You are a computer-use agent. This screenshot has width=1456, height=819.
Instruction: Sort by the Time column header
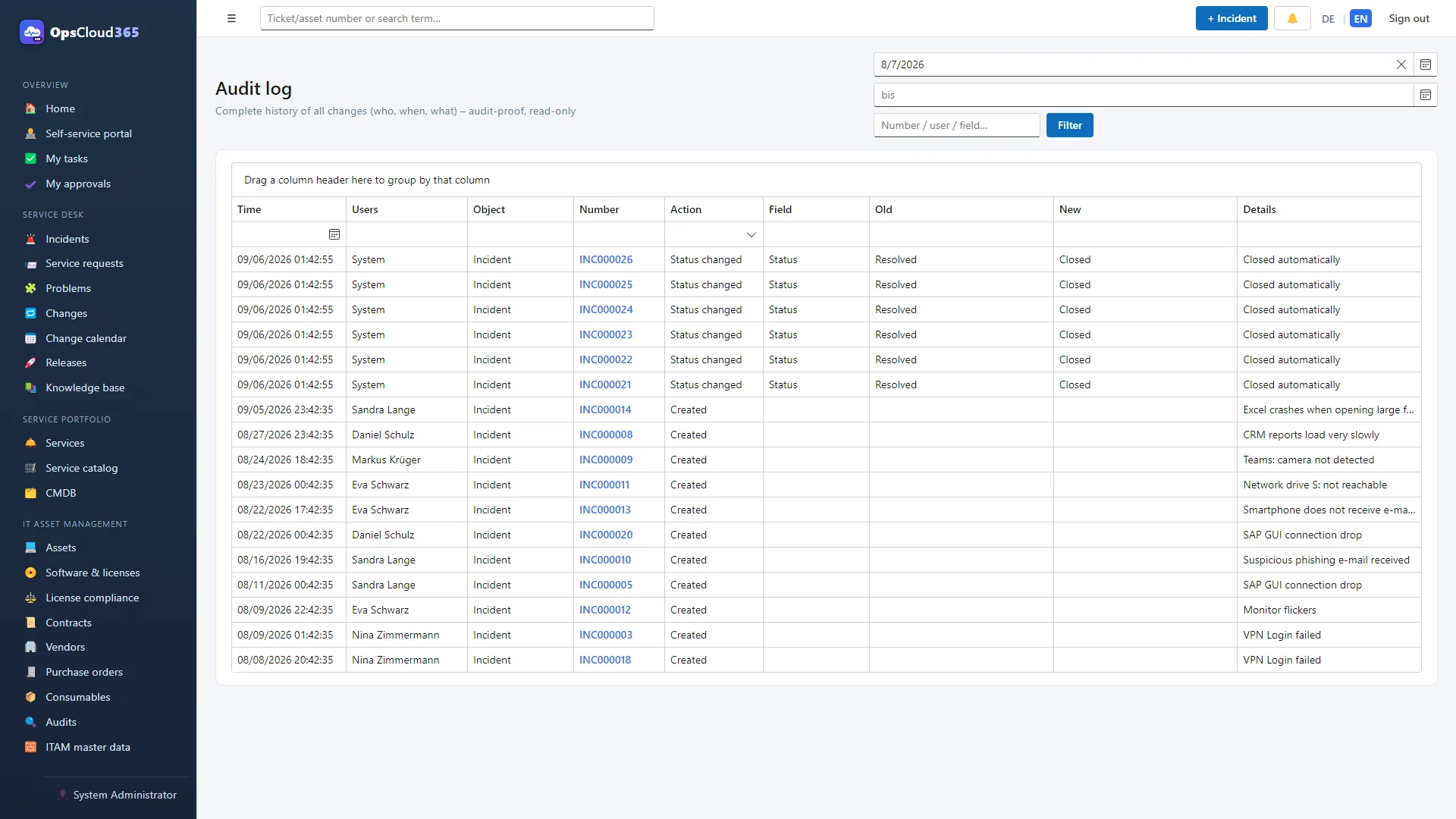[288, 209]
